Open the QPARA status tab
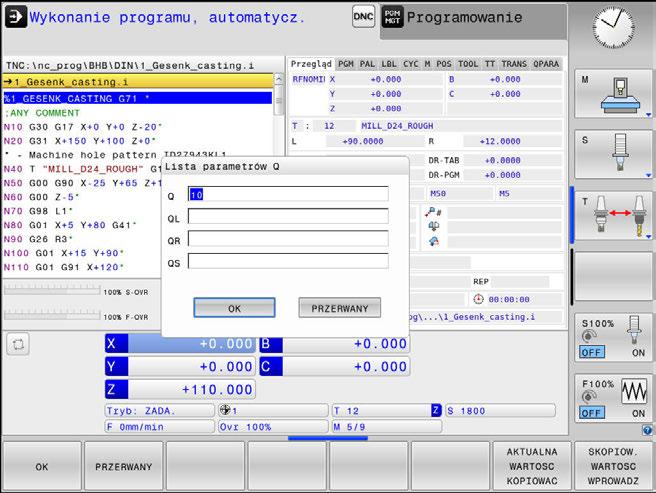 pos(546,64)
